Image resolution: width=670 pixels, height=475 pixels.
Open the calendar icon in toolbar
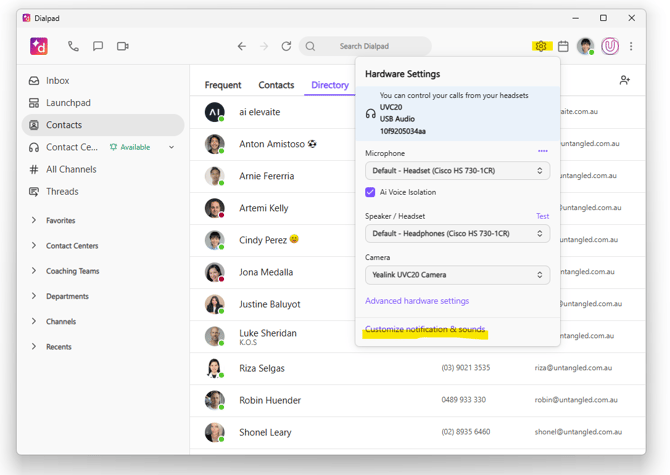point(563,46)
